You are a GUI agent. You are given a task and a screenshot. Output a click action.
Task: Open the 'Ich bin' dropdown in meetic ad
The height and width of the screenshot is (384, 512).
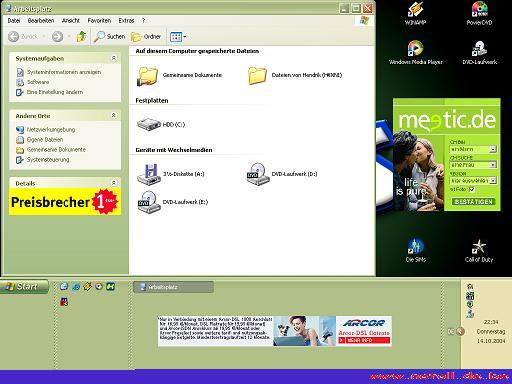pos(473,149)
